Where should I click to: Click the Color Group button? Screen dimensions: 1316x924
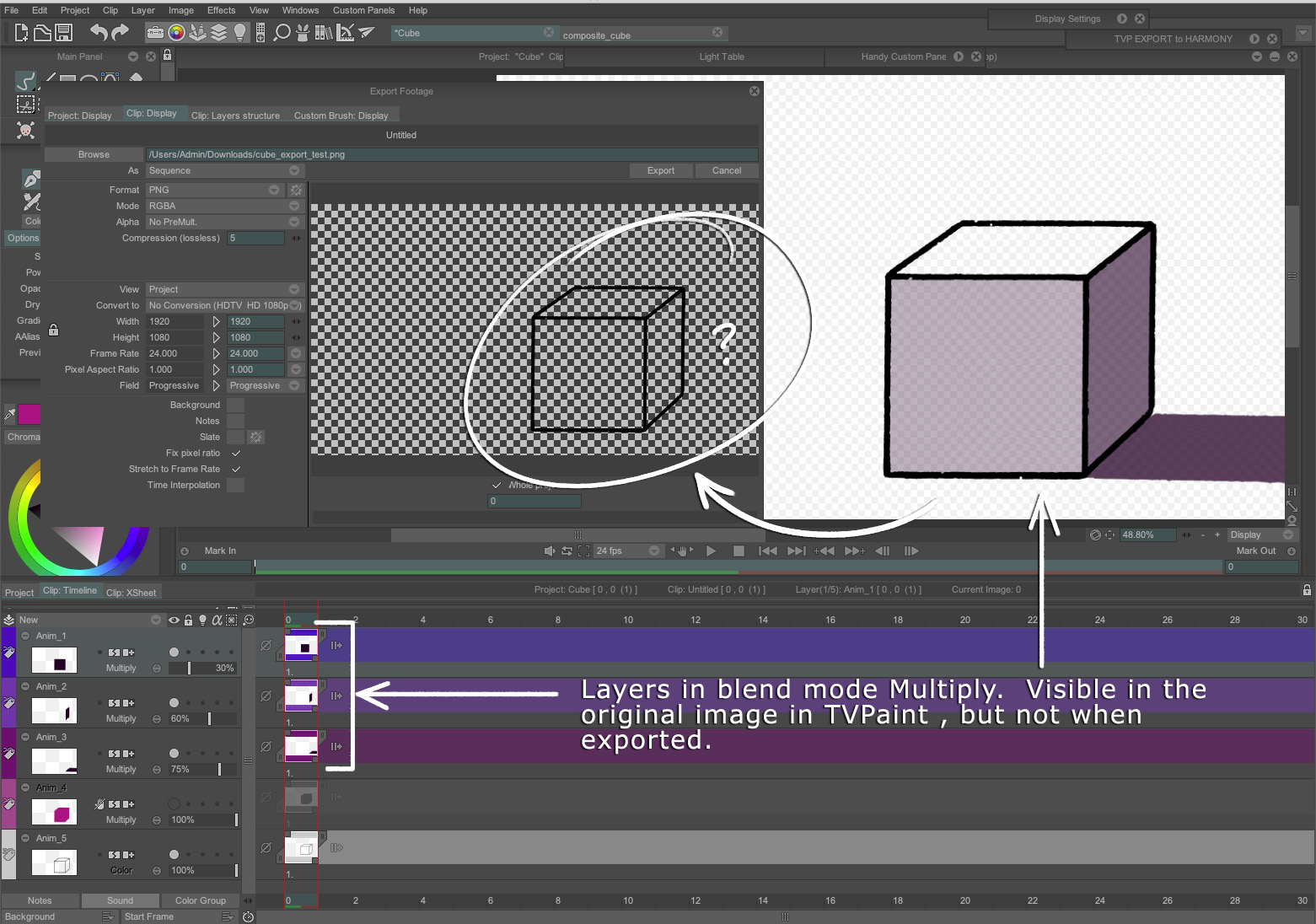[201, 901]
